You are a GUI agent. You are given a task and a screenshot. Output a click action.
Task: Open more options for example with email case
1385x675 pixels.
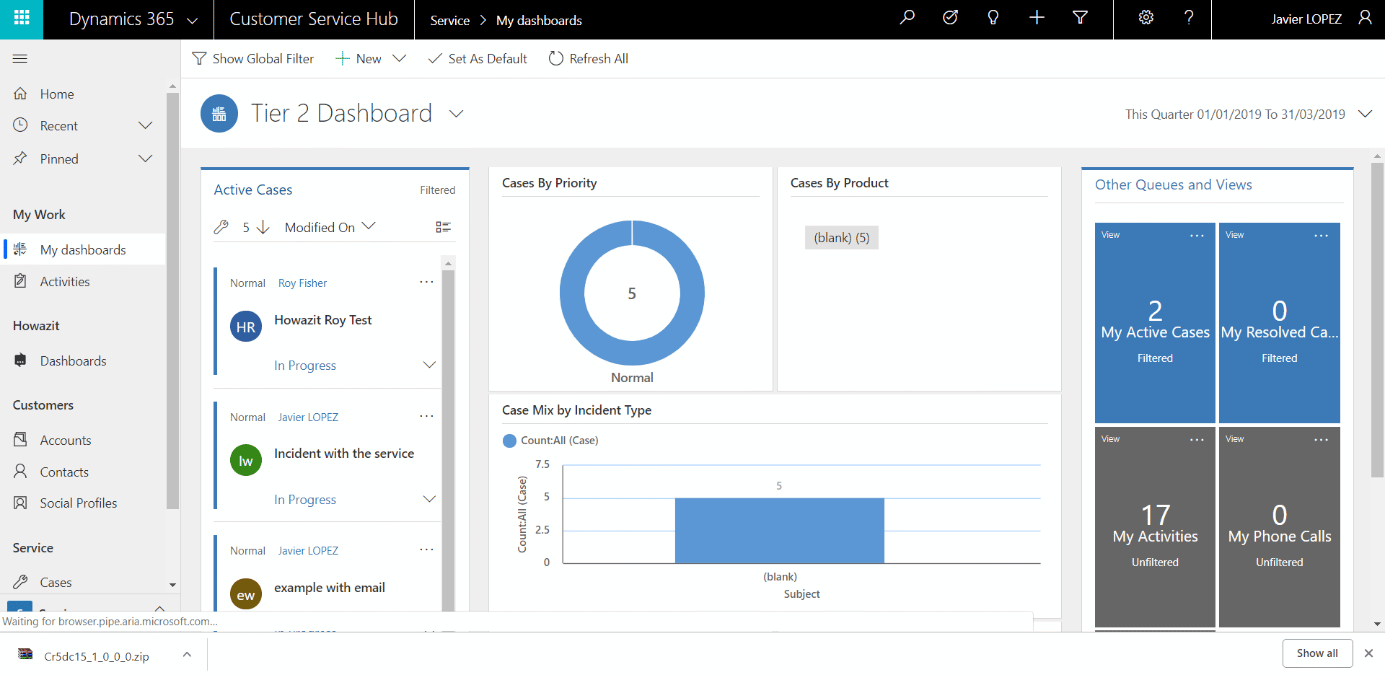point(427,550)
